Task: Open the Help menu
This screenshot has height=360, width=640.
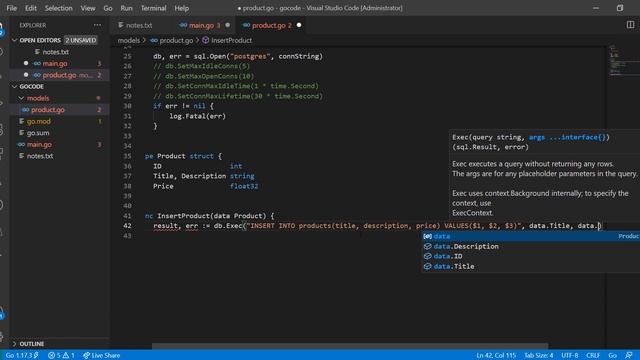Action: pyautogui.click(x=182, y=8)
